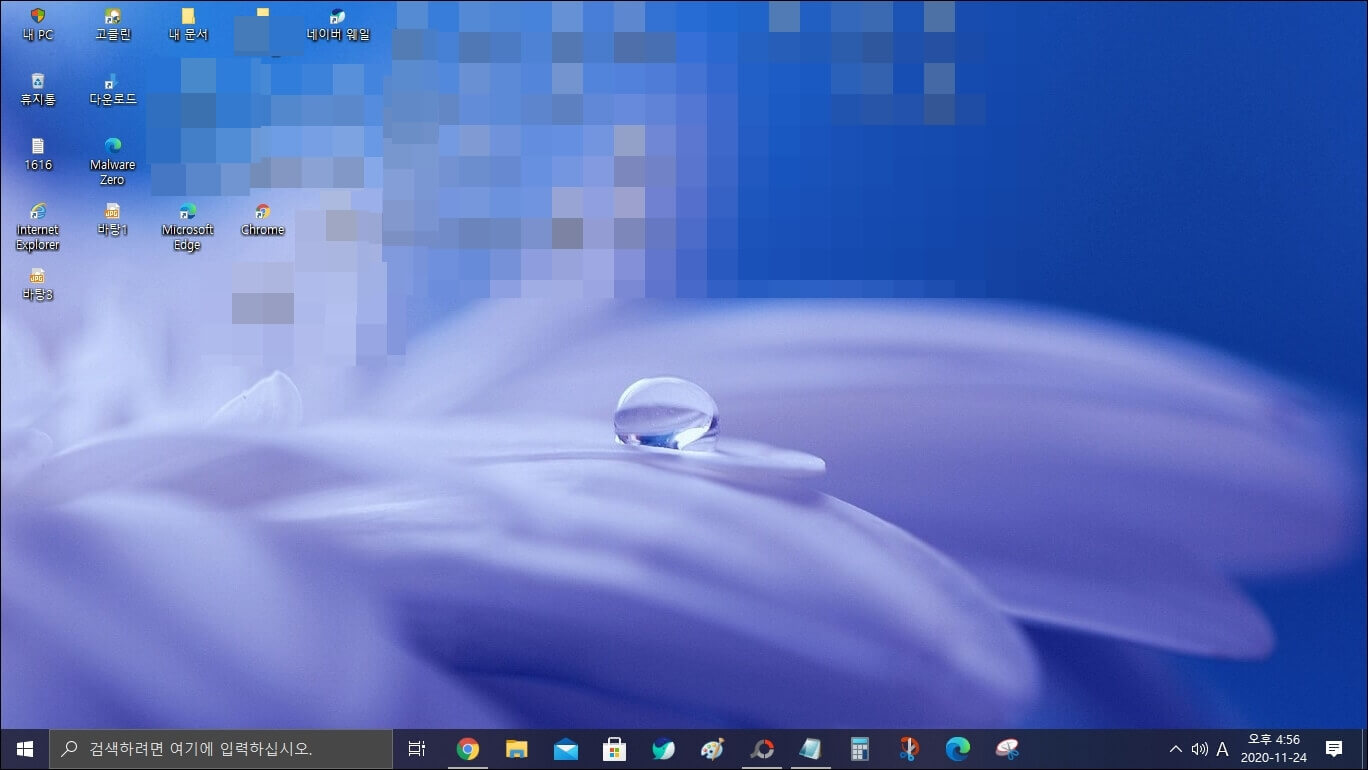
Task: Show hidden system tray icons
Action: point(1176,749)
